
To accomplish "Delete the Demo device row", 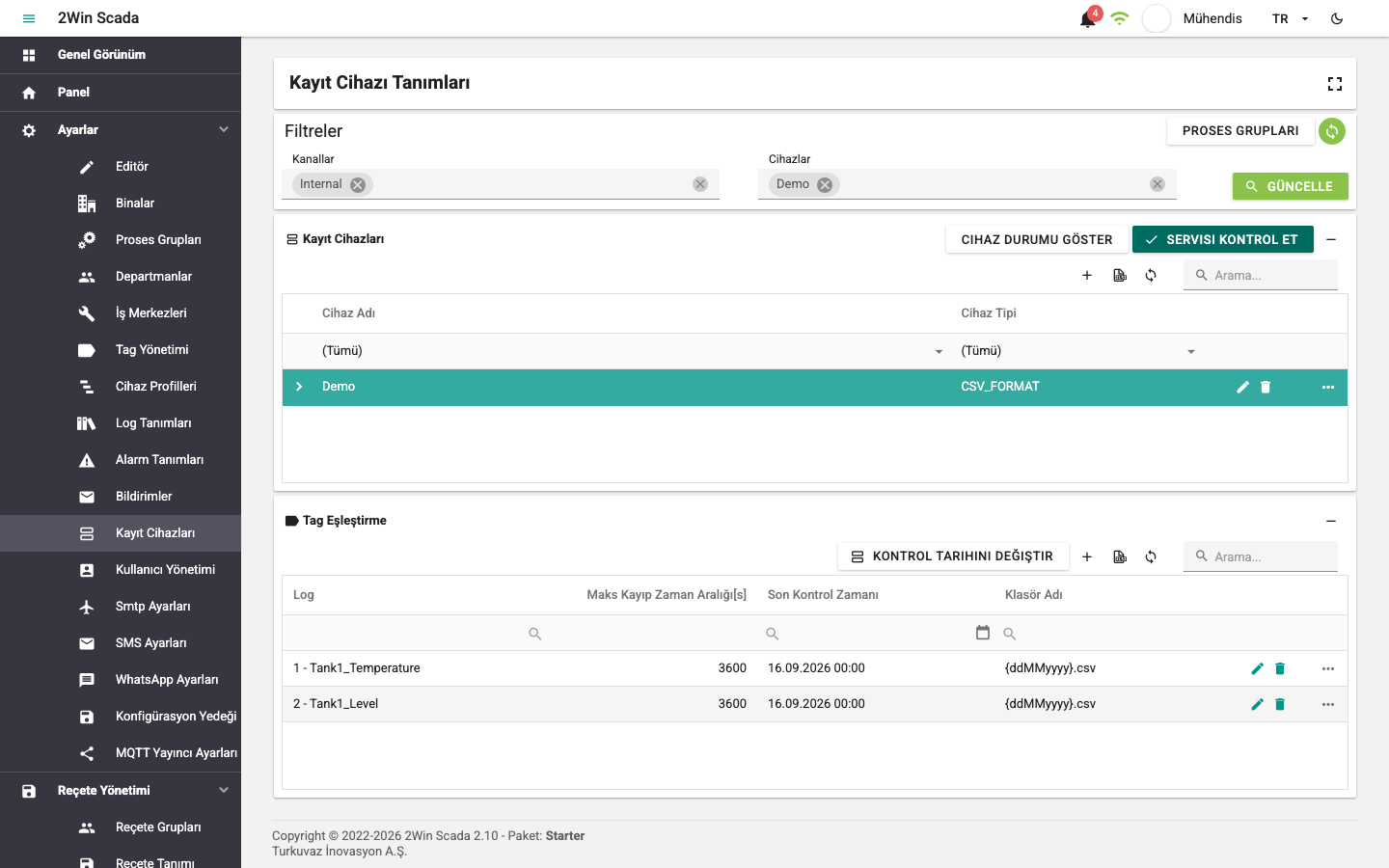I will [1266, 387].
